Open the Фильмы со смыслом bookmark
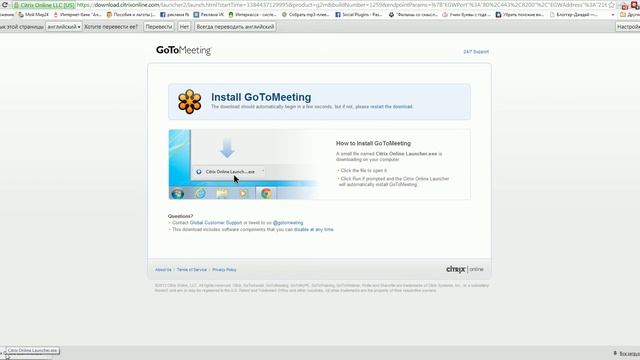640x360 pixels. click(x=412, y=15)
